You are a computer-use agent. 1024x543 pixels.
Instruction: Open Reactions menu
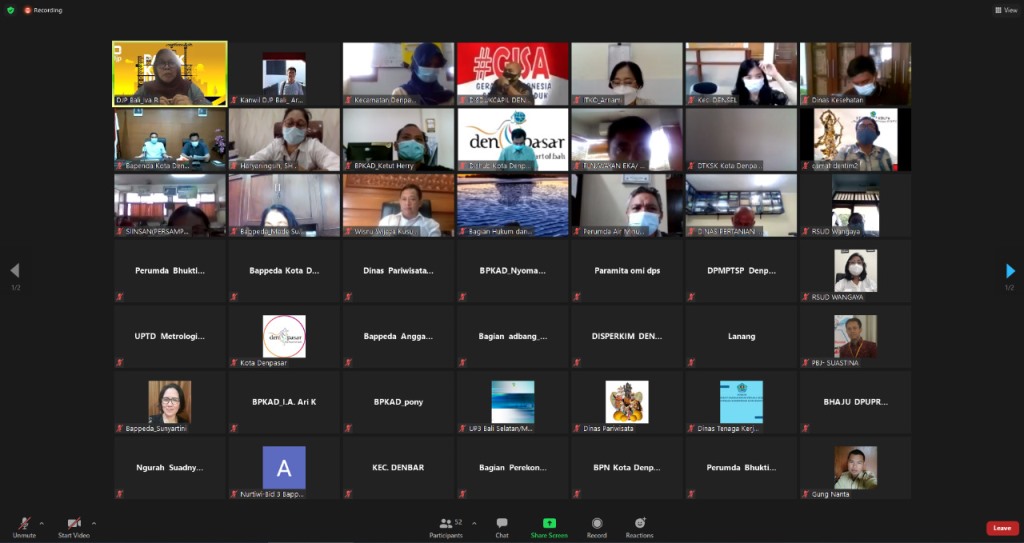click(x=639, y=526)
